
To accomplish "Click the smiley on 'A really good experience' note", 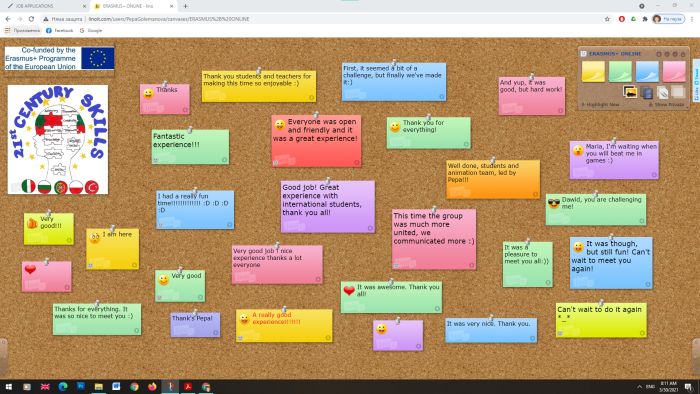I will tap(244, 319).
